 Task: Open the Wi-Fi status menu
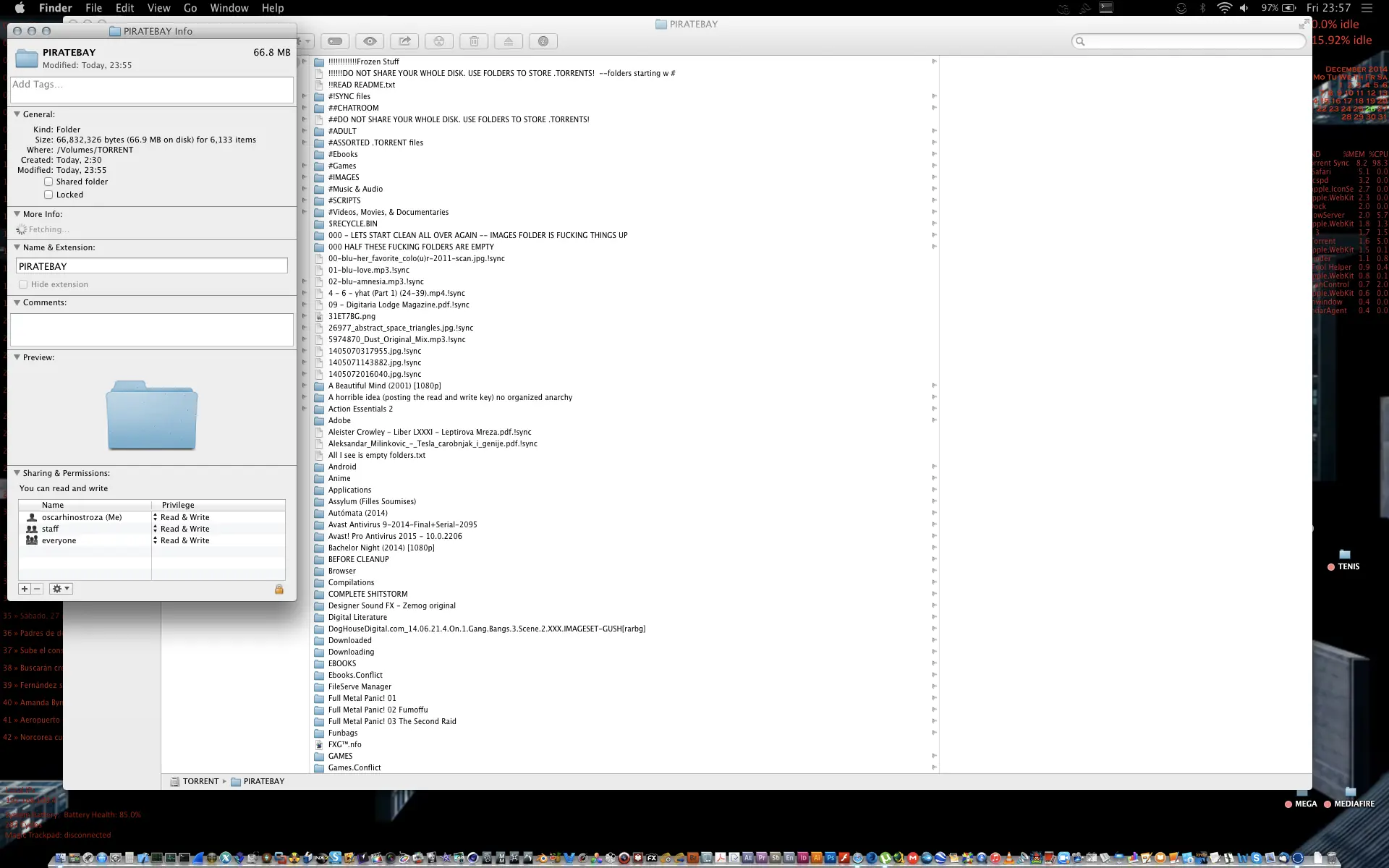point(1224,8)
